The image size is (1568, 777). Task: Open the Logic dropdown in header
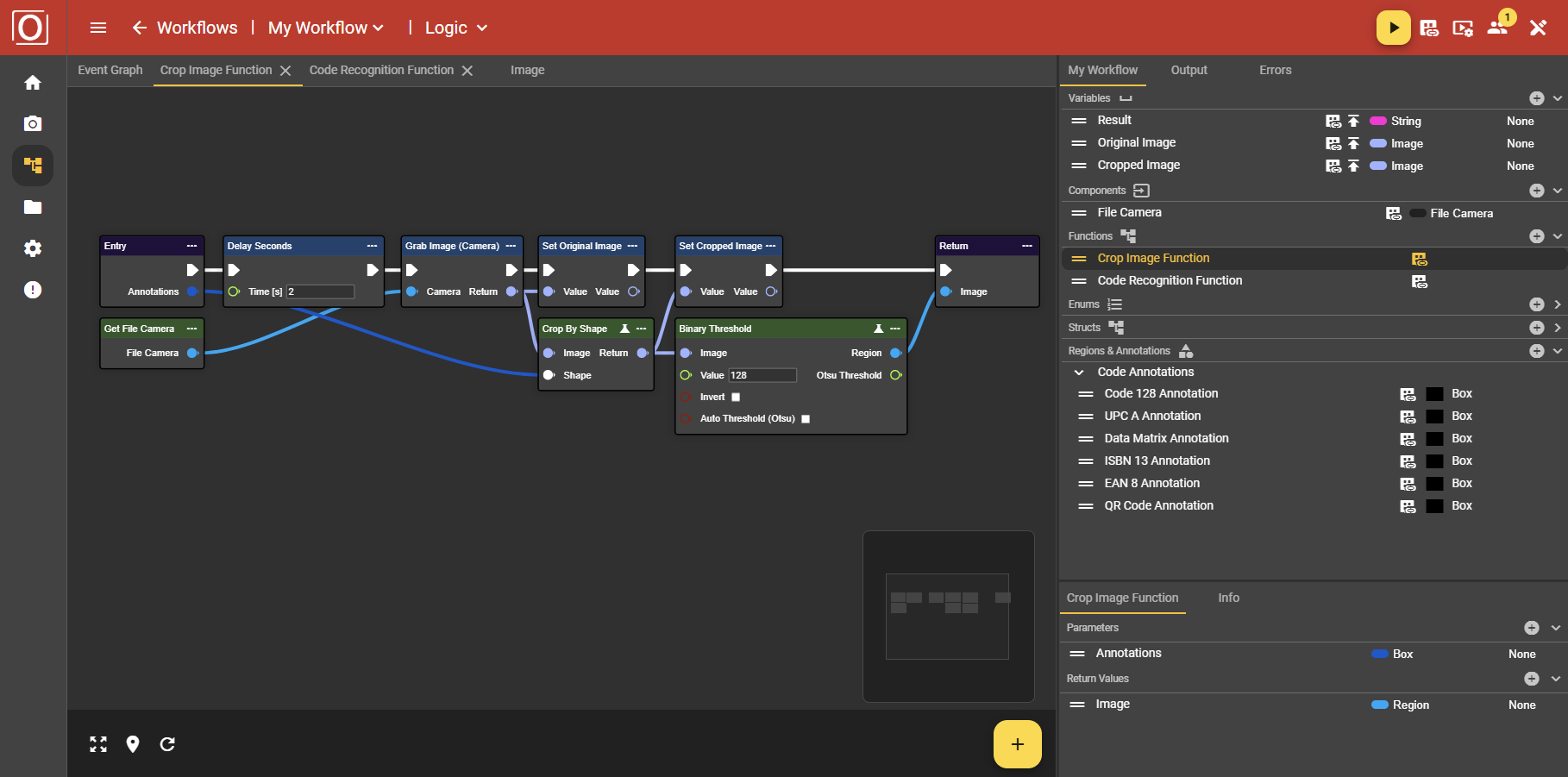pos(456,28)
